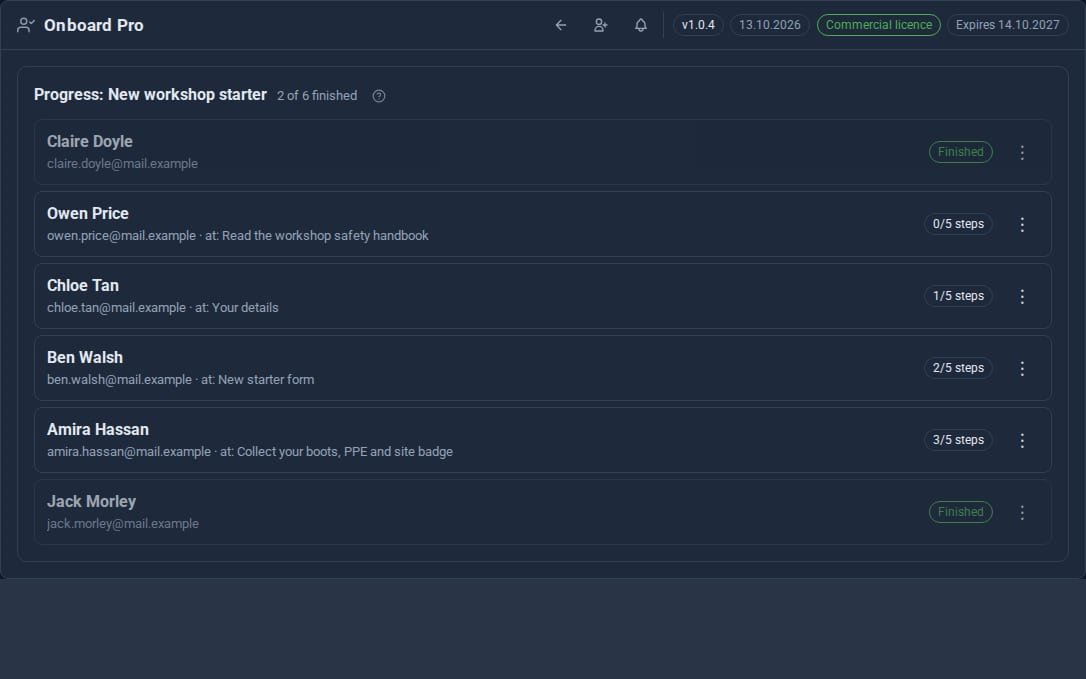Click the back arrow icon in header

[x=561, y=25]
